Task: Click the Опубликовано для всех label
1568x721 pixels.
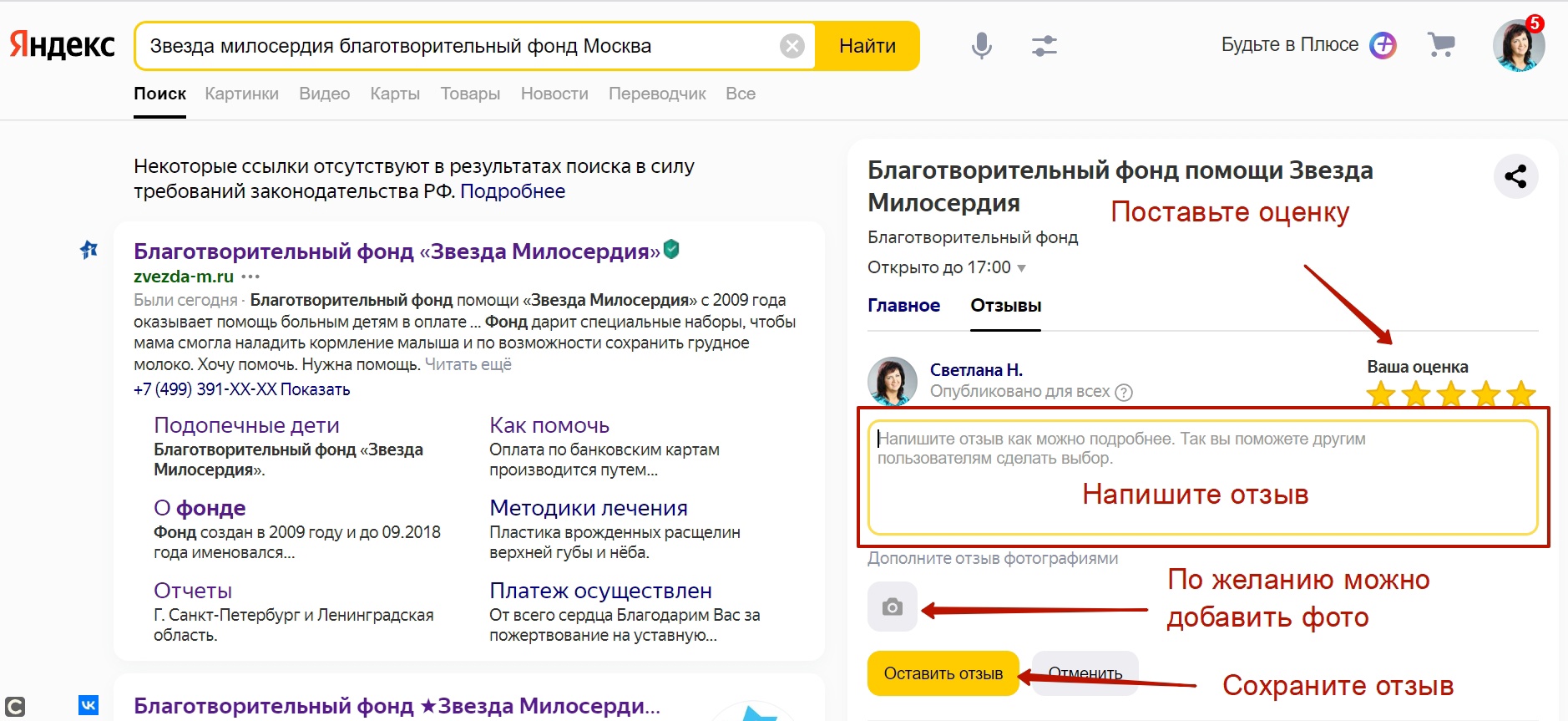Action: pos(1020,392)
